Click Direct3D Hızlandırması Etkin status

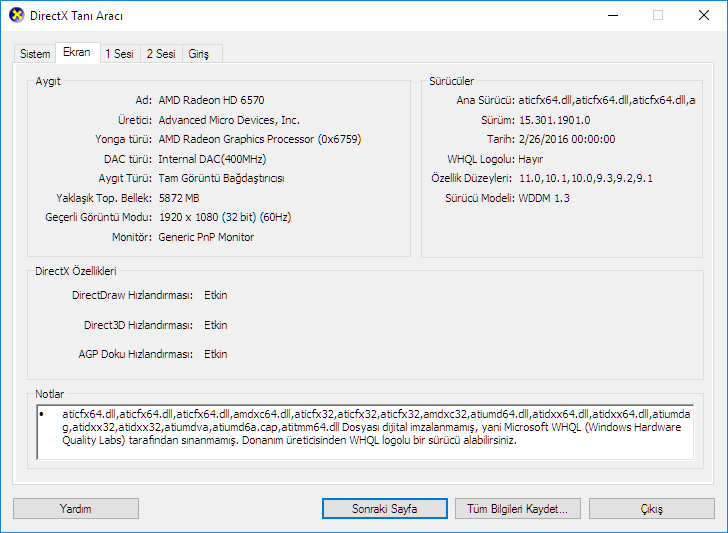pyautogui.click(x=215, y=325)
